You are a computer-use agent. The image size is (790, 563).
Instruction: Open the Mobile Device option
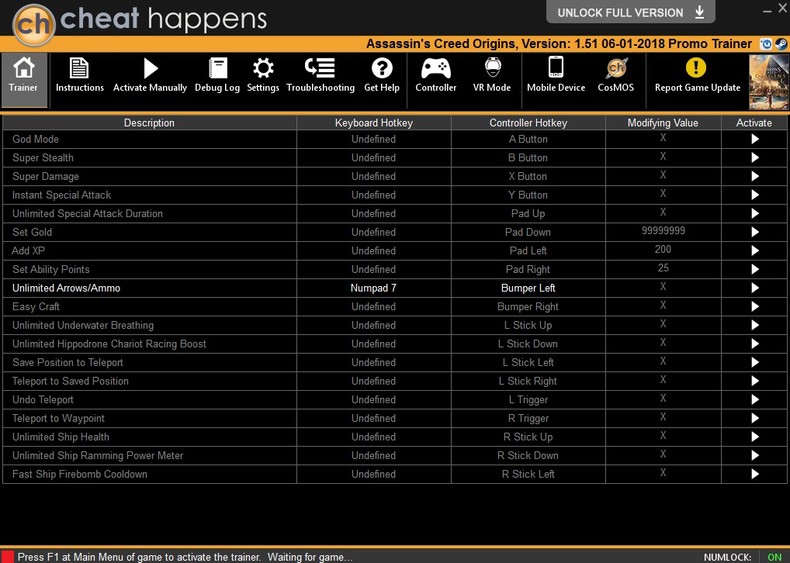tap(556, 76)
